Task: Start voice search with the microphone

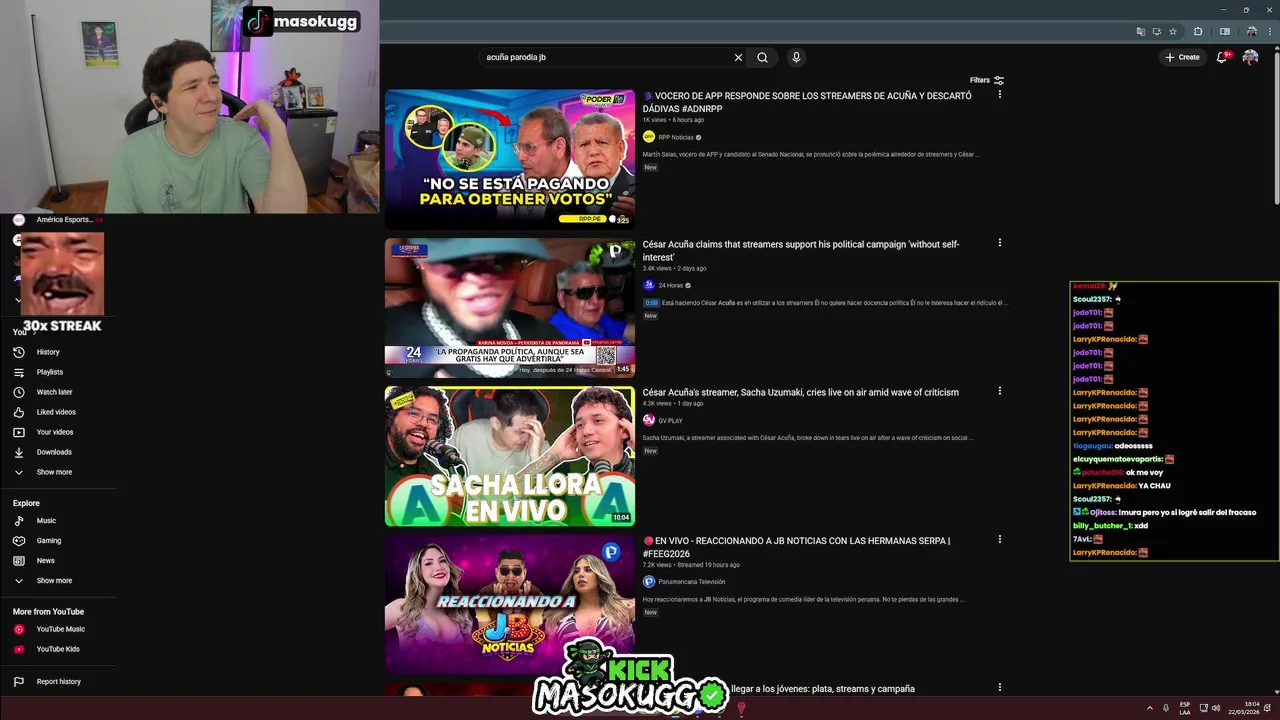Action: pyautogui.click(x=796, y=57)
